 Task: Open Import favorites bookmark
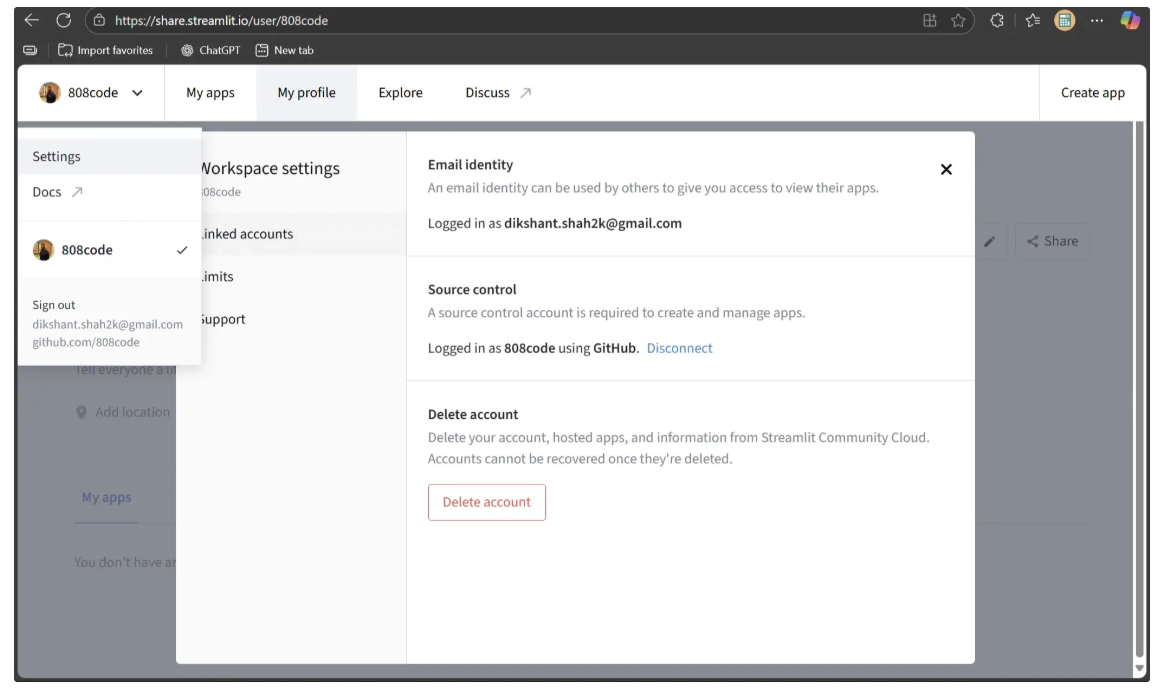coord(106,50)
